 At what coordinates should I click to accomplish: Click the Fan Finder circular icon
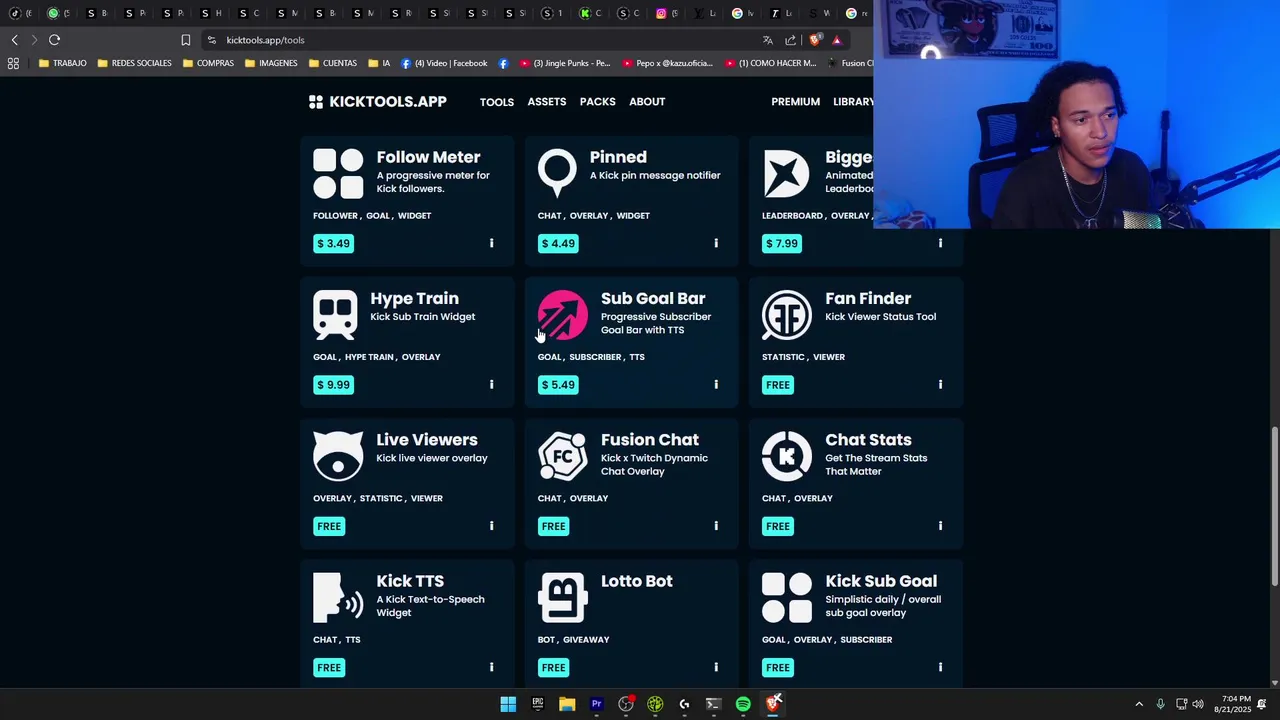[787, 315]
